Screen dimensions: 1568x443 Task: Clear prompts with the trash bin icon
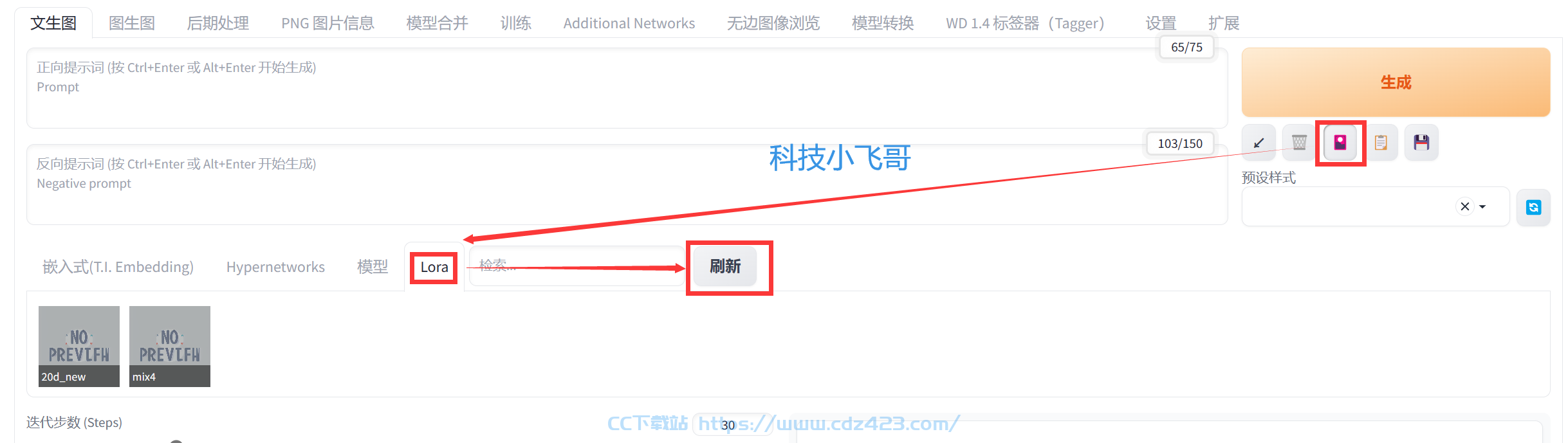coord(1299,142)
